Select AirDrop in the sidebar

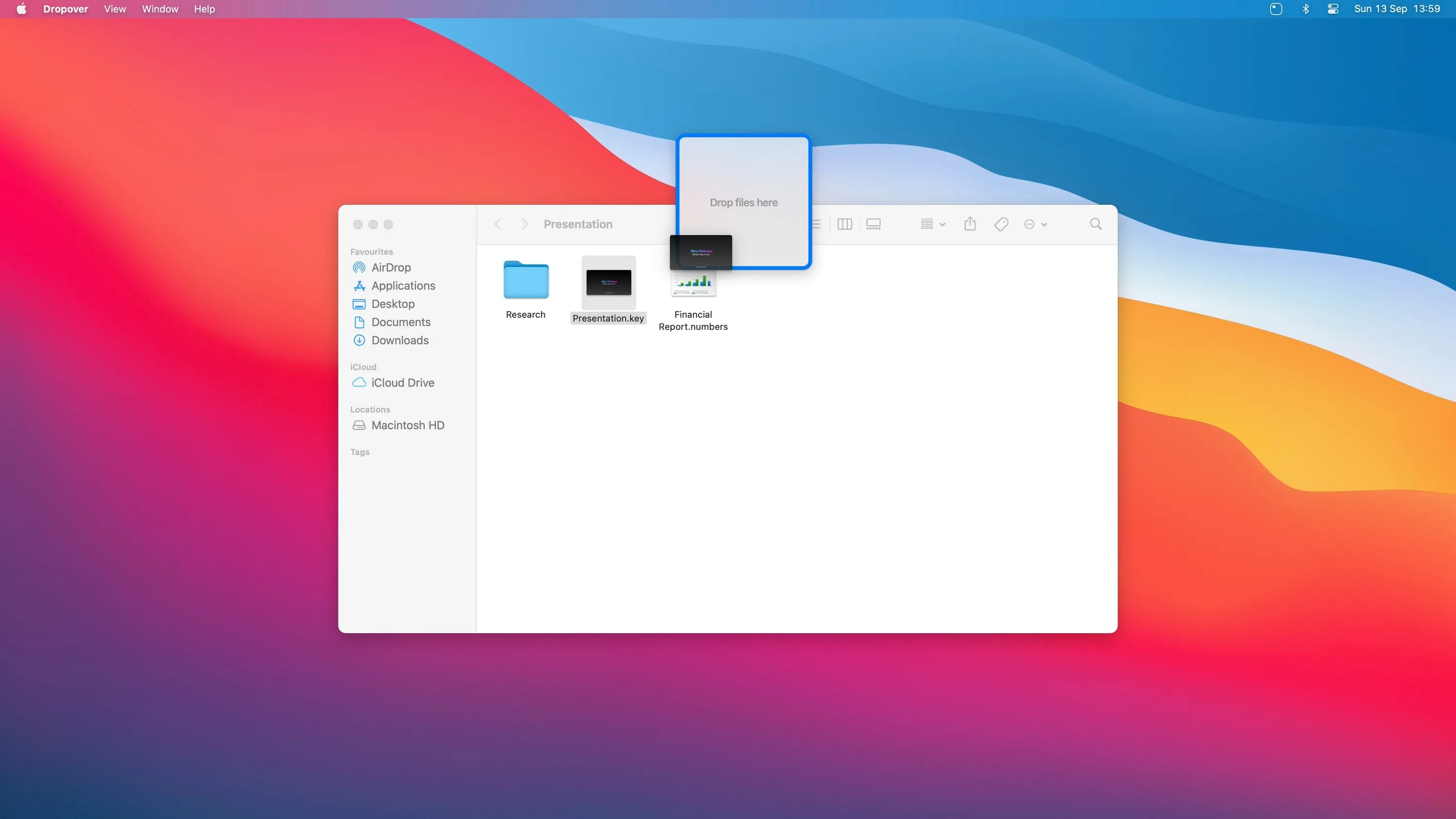391,267
